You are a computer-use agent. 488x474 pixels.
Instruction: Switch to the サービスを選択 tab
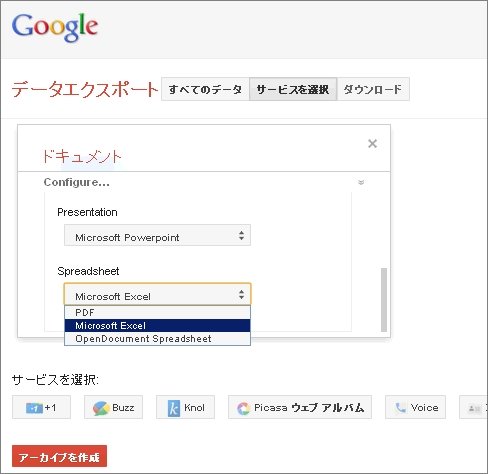[x=293, y=89]
